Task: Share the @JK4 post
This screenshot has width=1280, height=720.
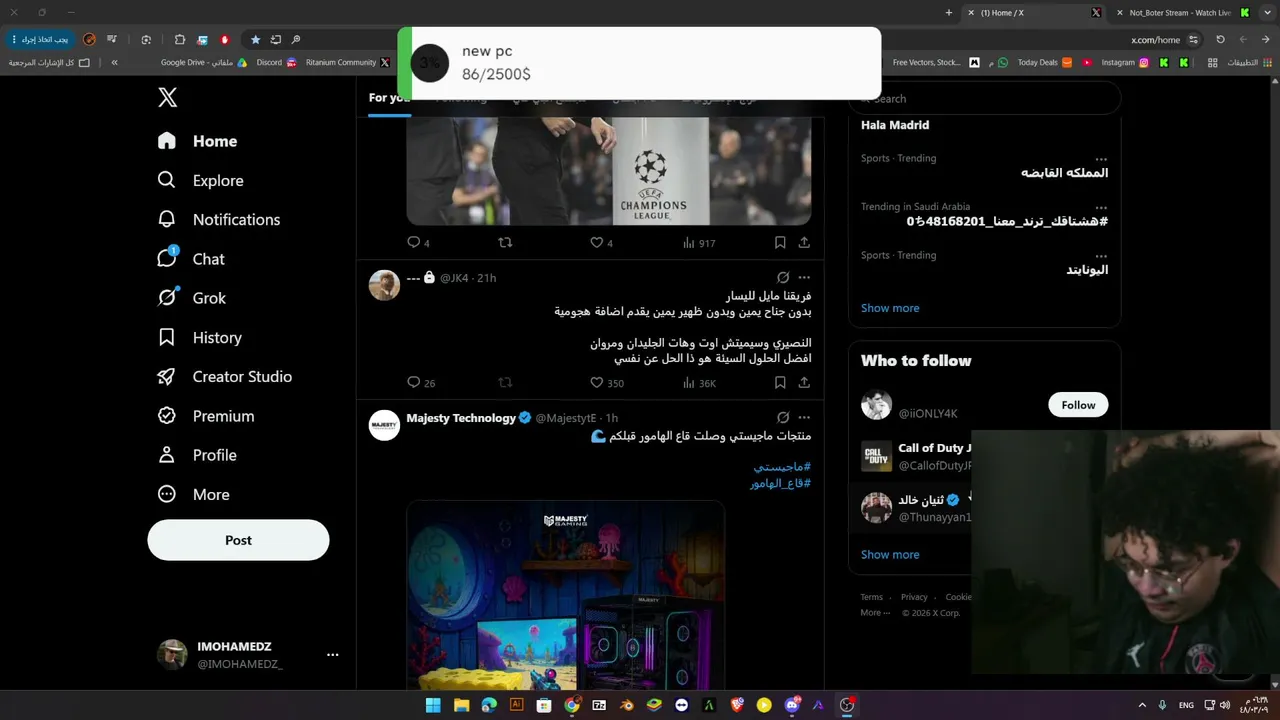Action: pyautogui.click(x=804, y=382)
